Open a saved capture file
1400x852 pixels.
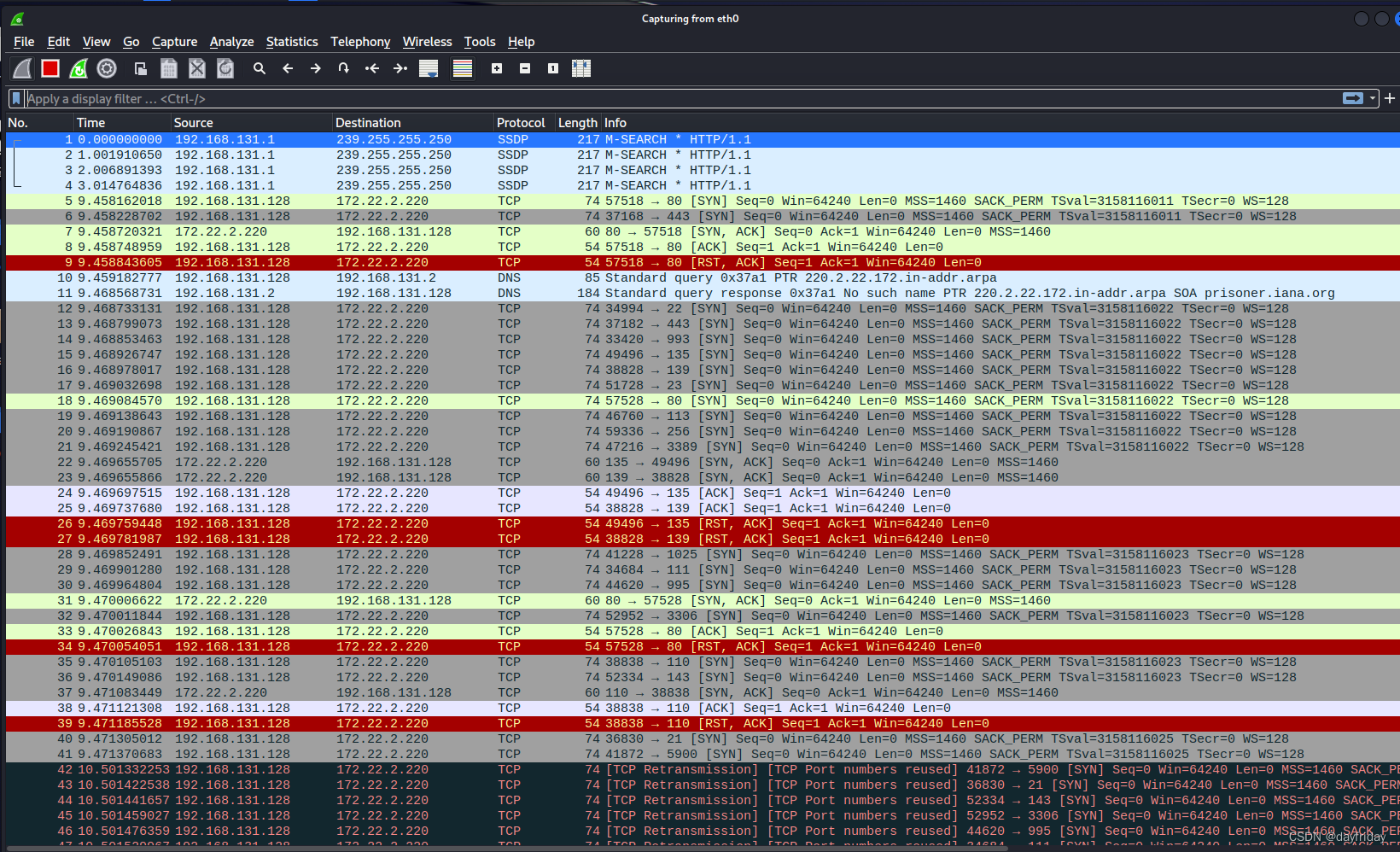pos(140,68)
